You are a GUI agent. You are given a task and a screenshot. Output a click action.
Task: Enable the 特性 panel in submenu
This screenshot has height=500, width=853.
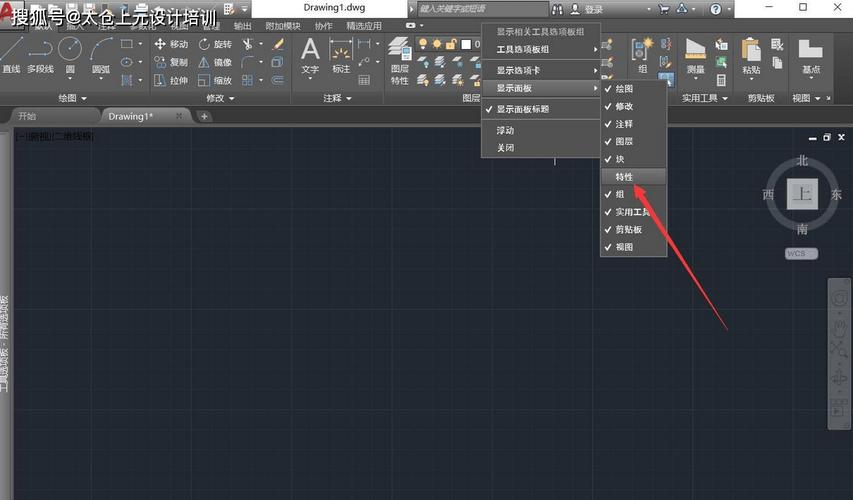coord(625,176)
